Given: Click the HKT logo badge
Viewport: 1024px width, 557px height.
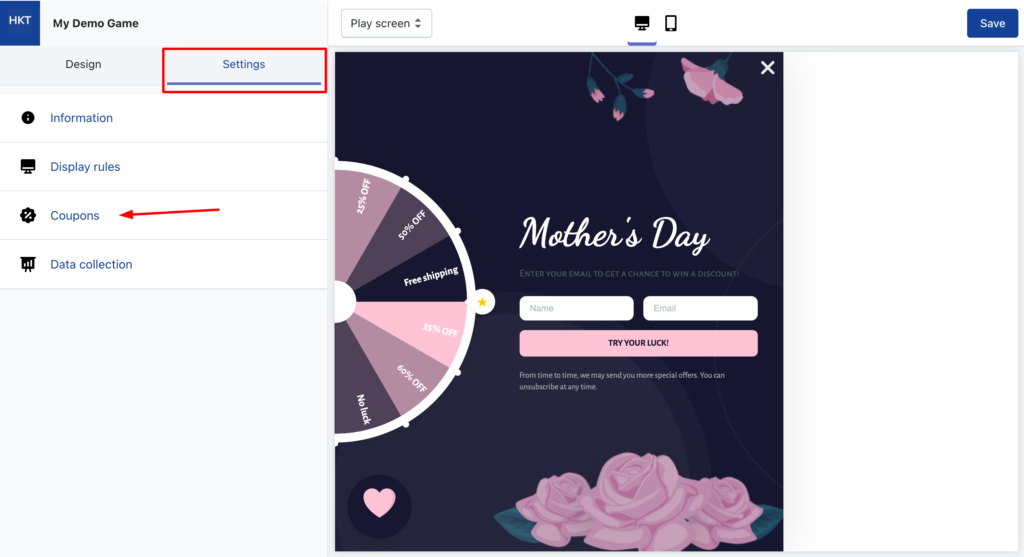Looking at the screenshot, I should coord(20,23).
